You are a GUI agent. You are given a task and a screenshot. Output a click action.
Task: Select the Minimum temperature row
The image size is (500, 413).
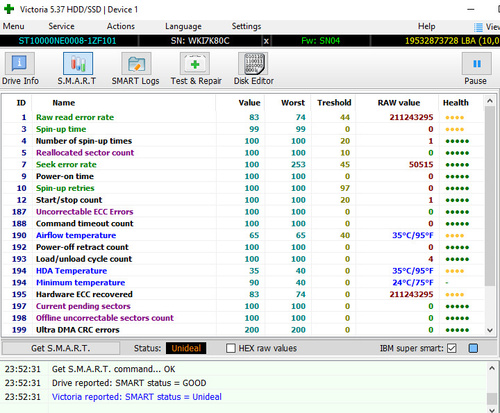tap(243, 283)
